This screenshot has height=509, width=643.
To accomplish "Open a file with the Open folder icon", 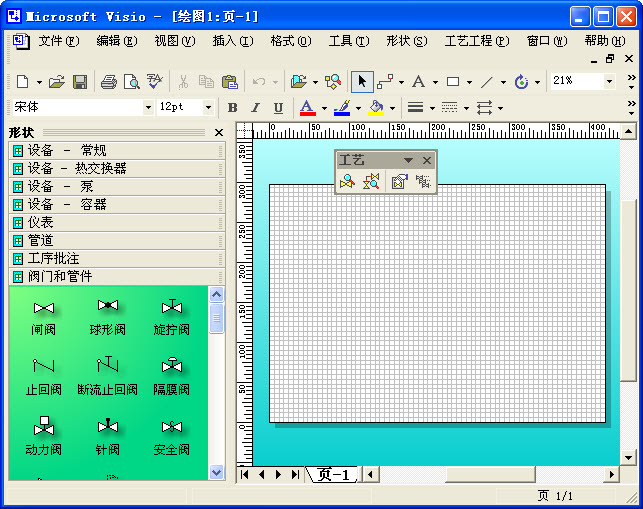I will click(57, 82).
